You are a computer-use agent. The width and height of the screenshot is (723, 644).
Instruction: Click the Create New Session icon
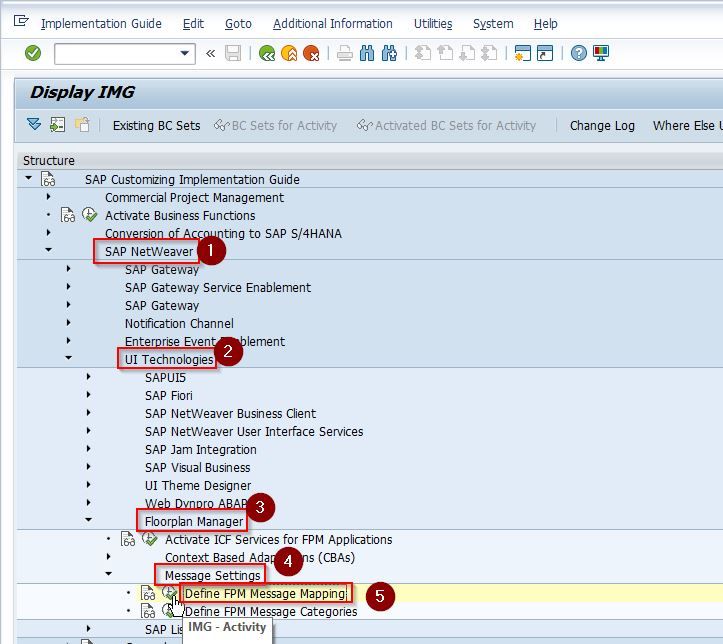click(523, 53)
